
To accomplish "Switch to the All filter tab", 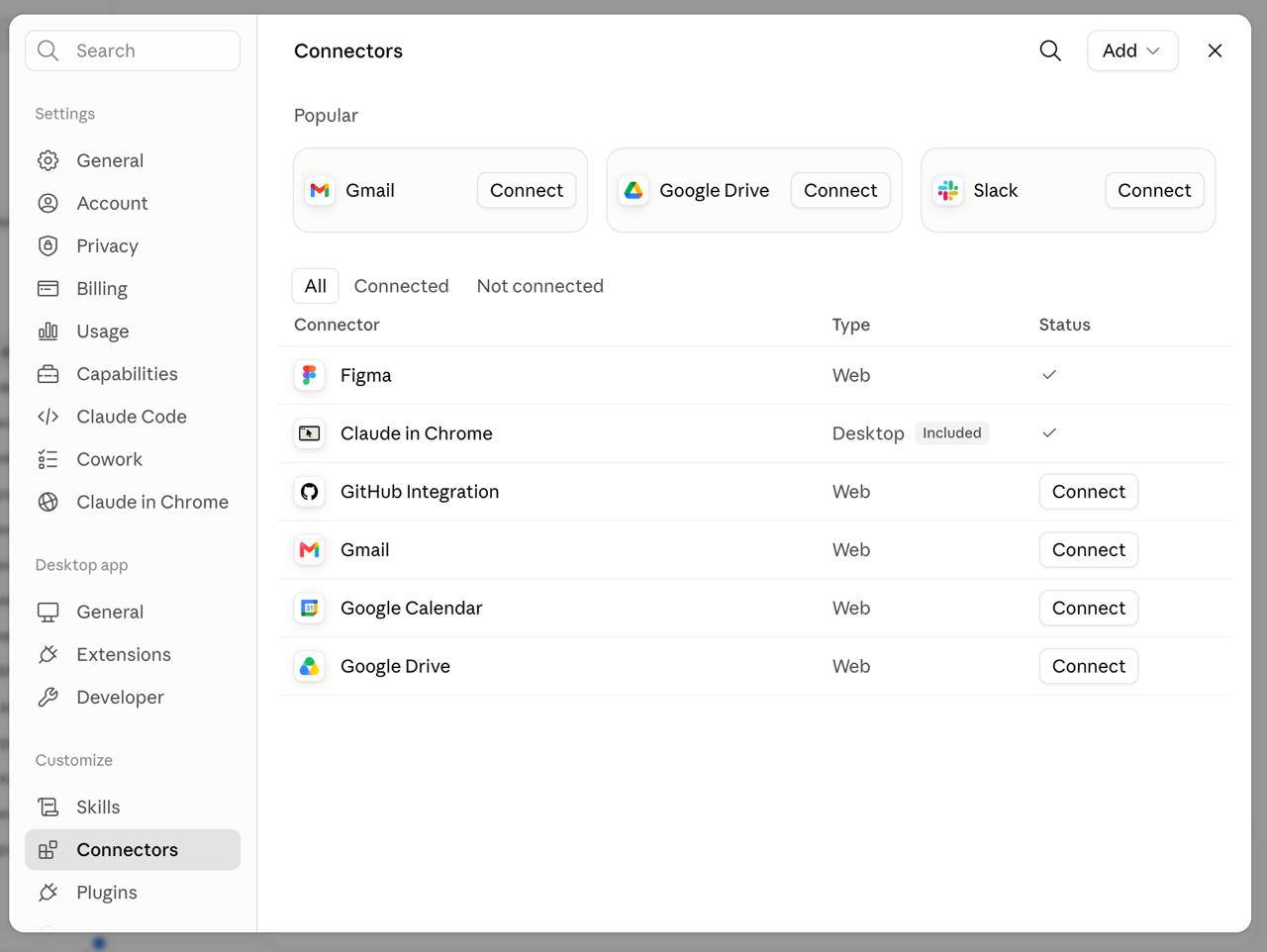I will tap(316, 286).
